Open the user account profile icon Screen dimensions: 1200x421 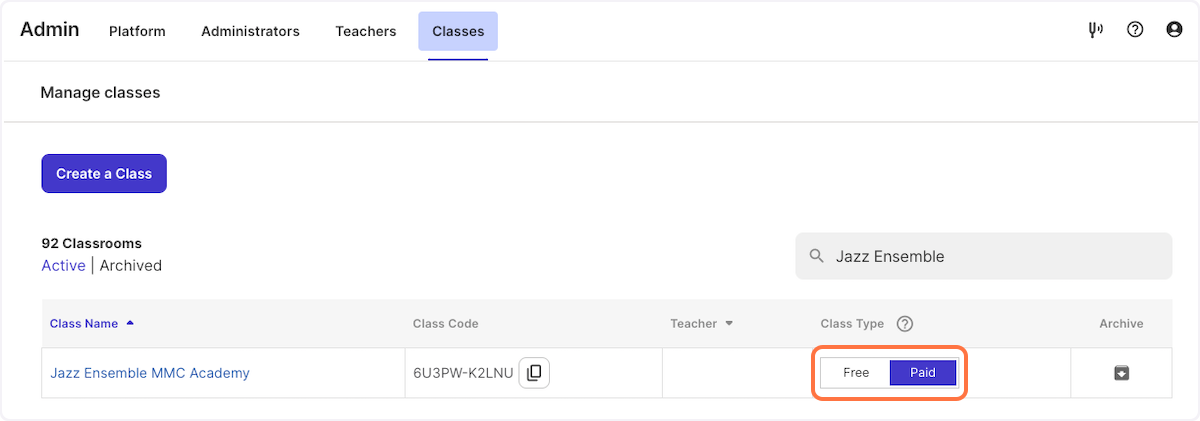(x=1175, y=30)
